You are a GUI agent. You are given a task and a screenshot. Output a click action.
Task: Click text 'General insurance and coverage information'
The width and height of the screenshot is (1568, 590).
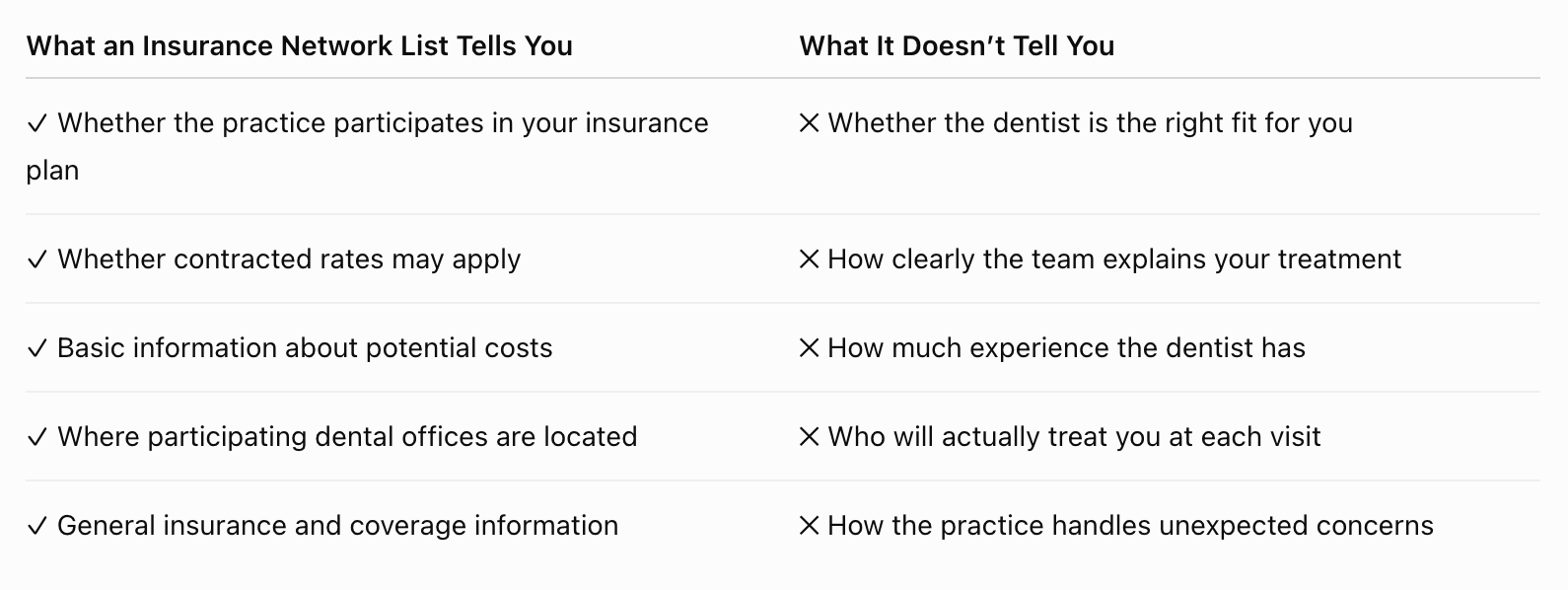338,526
